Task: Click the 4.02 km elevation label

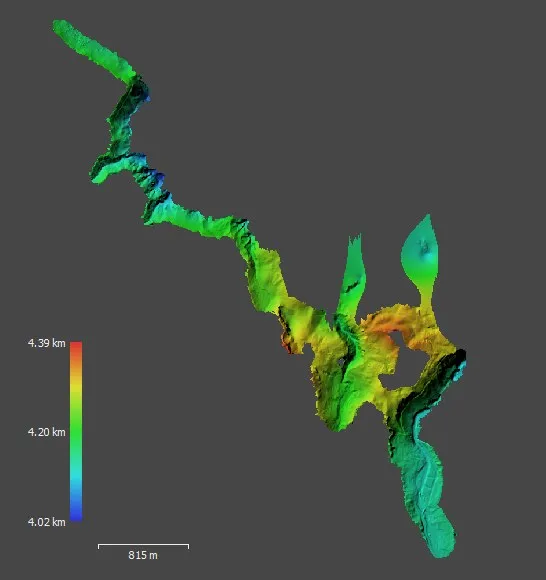Action: [47, 522]
